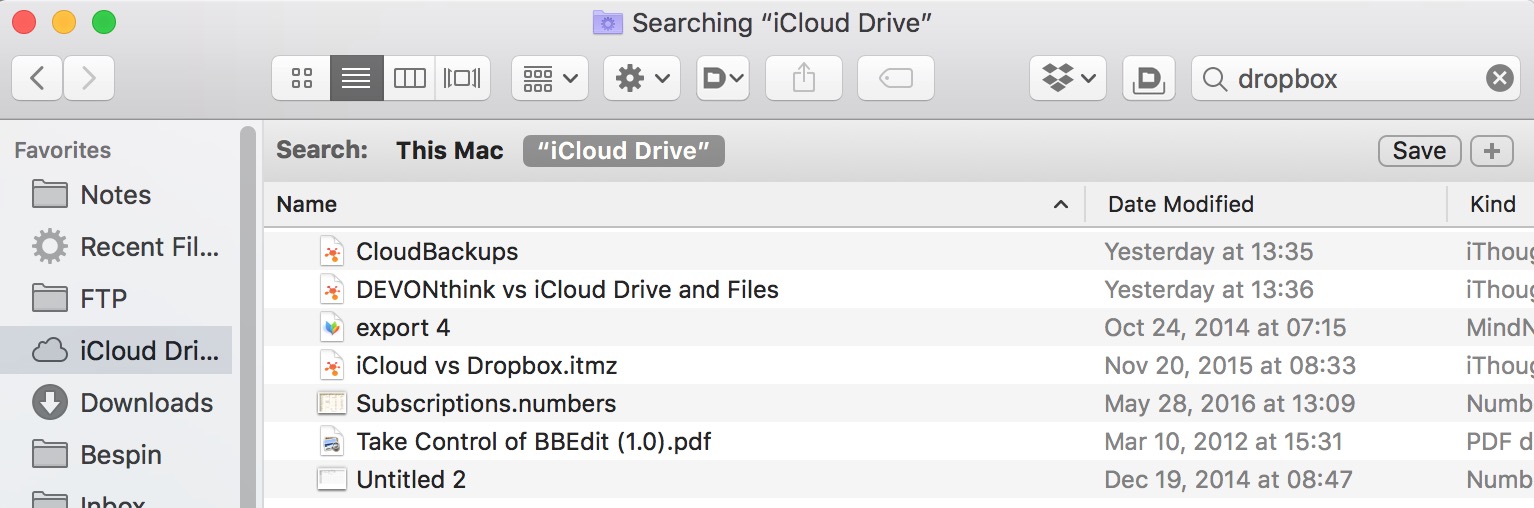Sort by the Name column header

(x=675, y=204)
